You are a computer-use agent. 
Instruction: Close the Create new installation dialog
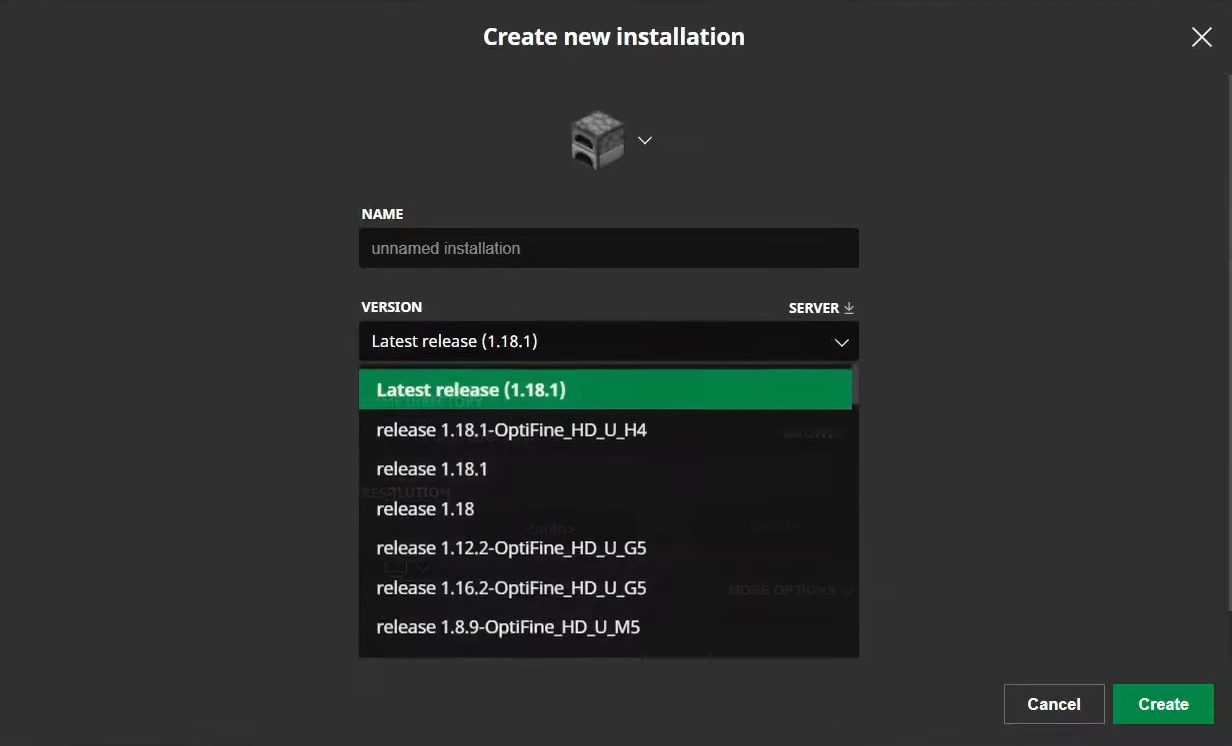point(1201,37)
